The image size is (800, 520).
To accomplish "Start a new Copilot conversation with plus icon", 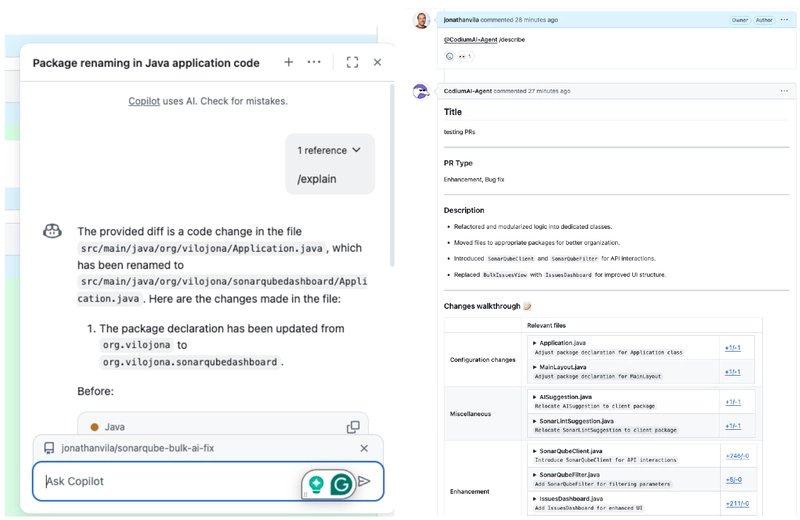I will point(288,62).
